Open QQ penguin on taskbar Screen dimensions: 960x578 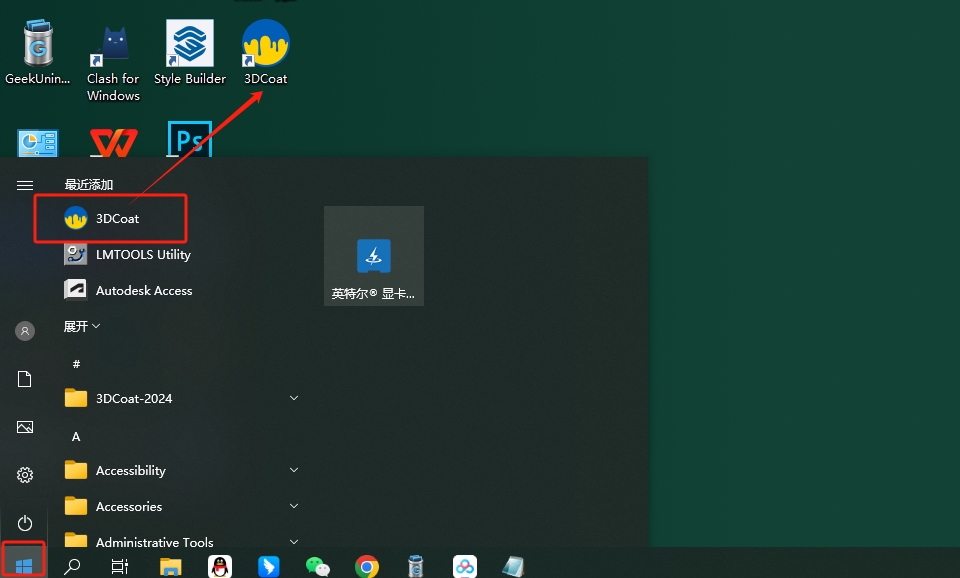click(x=220, y=566)
